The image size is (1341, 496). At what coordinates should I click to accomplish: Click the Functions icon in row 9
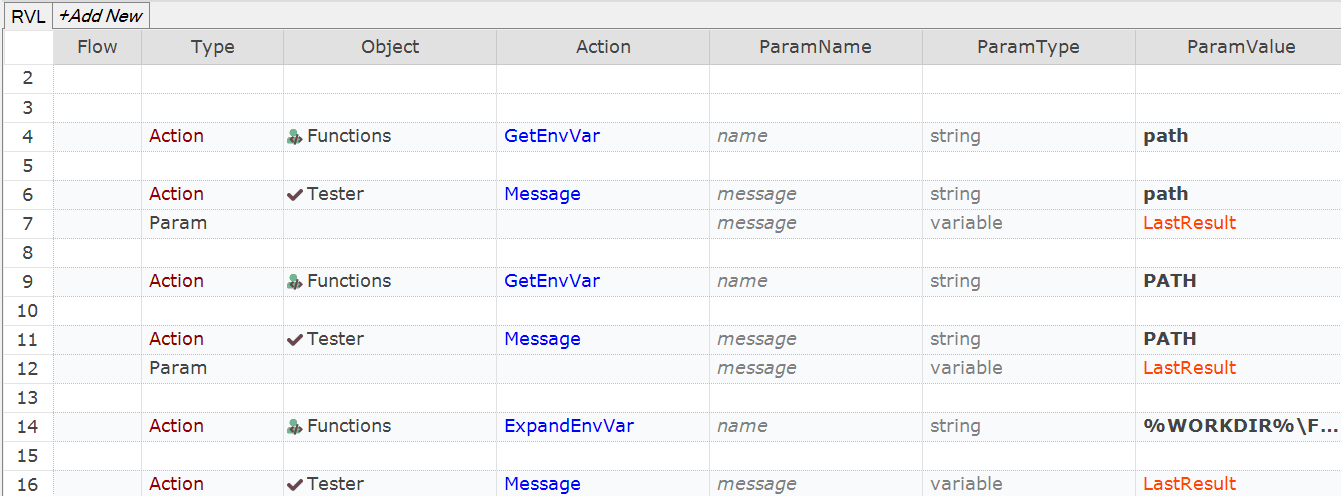click(294, 282)
